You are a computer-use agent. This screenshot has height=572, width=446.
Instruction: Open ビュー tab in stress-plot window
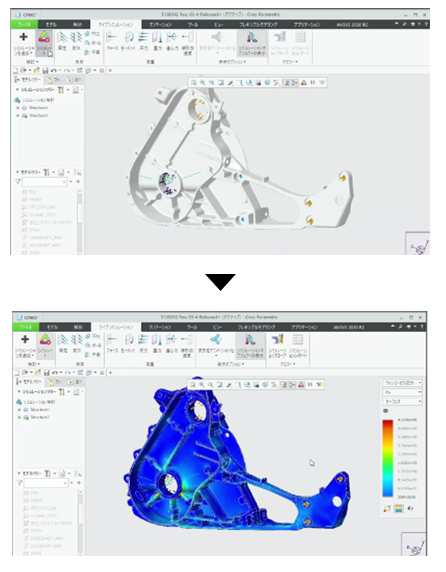(x=217, y=327)
